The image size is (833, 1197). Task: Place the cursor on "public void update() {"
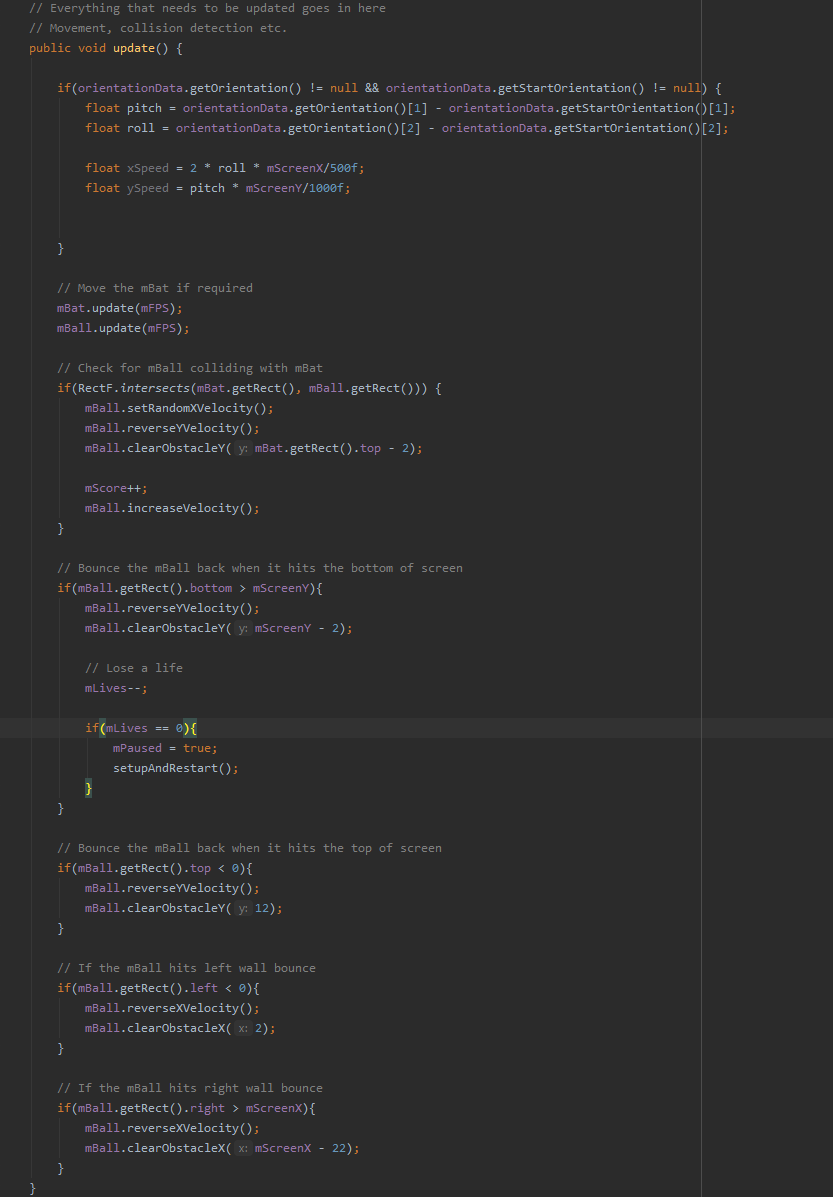point(106,48)
